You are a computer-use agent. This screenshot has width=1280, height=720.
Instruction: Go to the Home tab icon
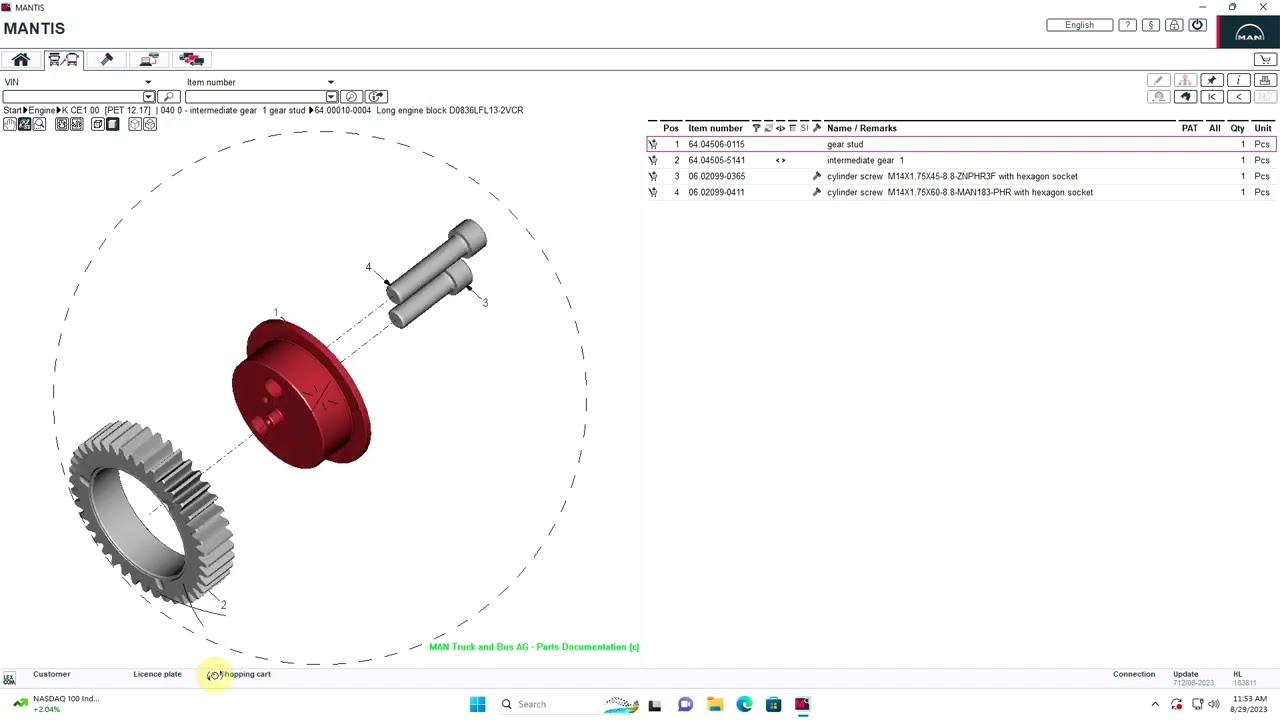coord(21,60)
